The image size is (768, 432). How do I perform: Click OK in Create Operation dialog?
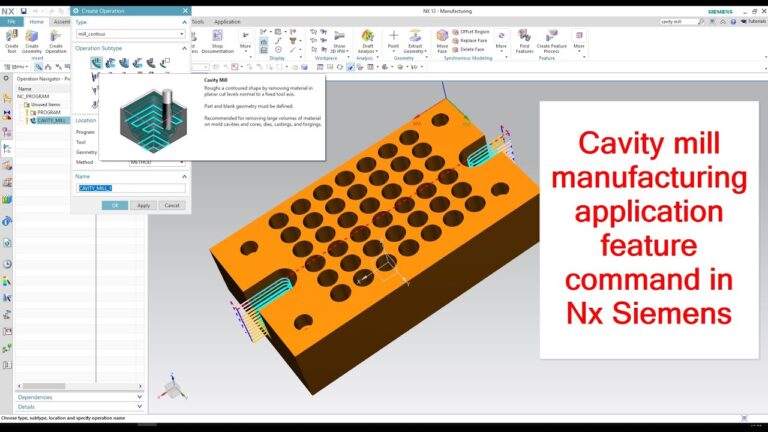(x=115, y=205)
